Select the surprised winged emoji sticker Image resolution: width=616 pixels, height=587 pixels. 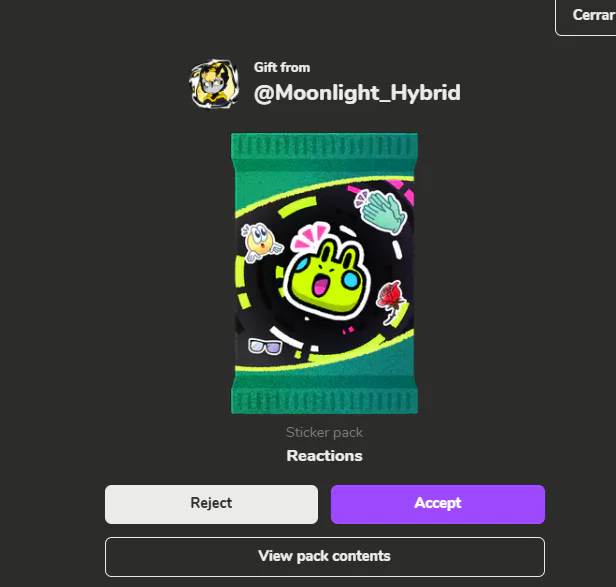click(261, 242)
